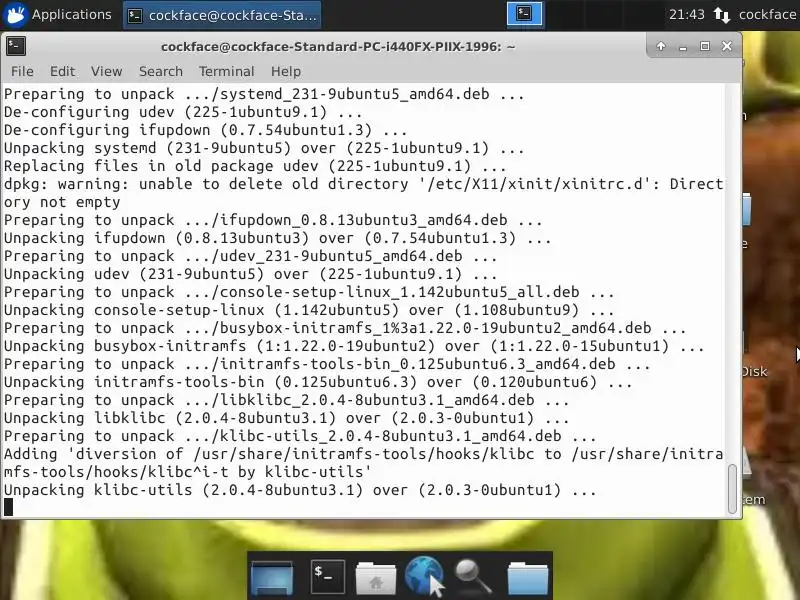Click 'Unpacking busybox-initramfs' output line
This screenshot has height=600, width=800.
tap(354, 346)
